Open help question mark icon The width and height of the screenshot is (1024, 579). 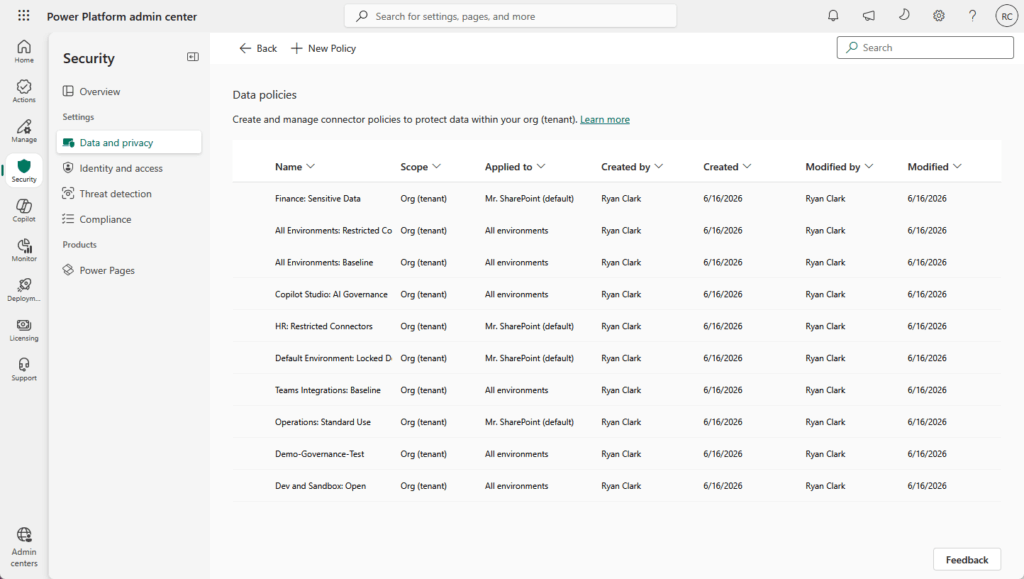tap(972, 16)
